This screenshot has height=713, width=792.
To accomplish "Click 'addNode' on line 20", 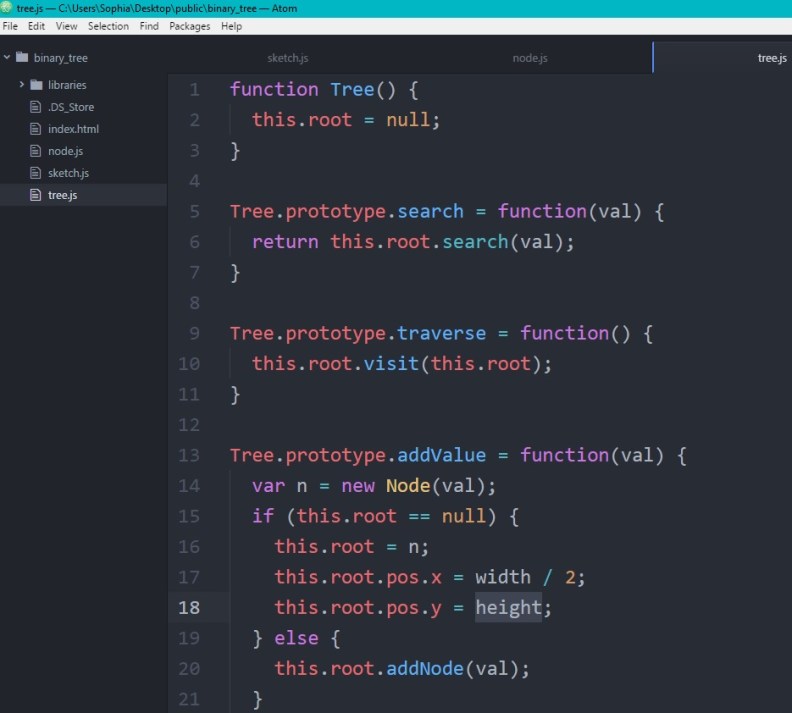I will (425, 669).
